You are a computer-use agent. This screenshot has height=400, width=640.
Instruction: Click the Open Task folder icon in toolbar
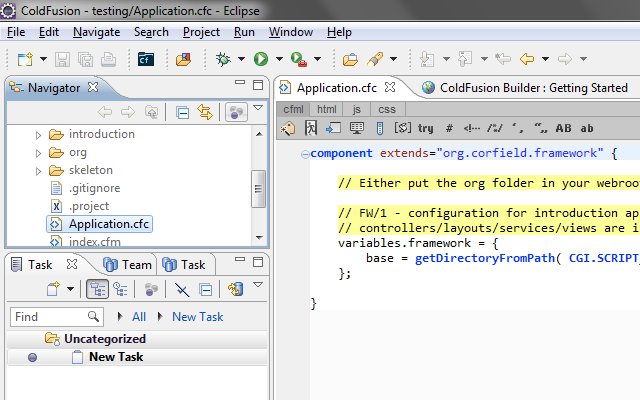click(350, 59)
